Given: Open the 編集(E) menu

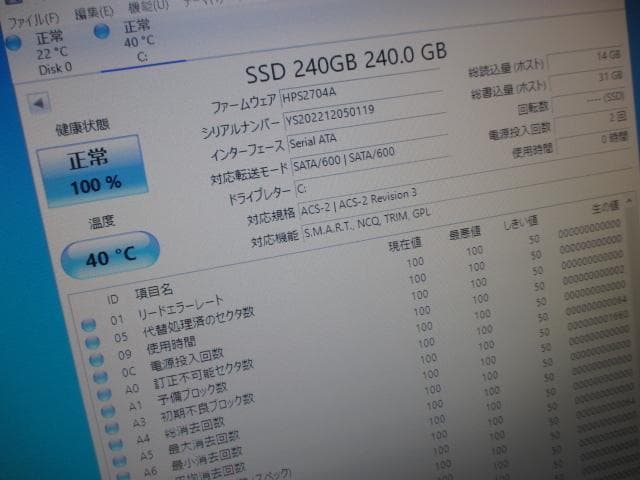Looking at the screenshot, I should (x=94, y=12).
